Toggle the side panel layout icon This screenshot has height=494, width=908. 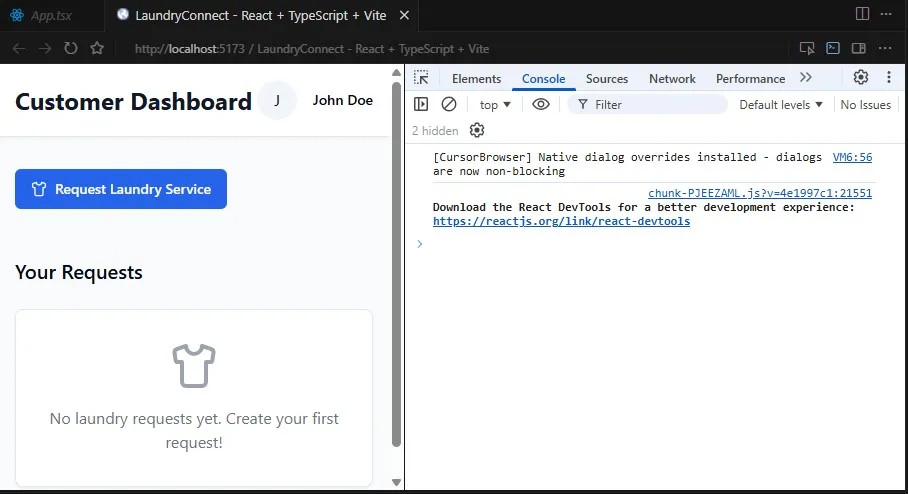click(x=859, y=48)
